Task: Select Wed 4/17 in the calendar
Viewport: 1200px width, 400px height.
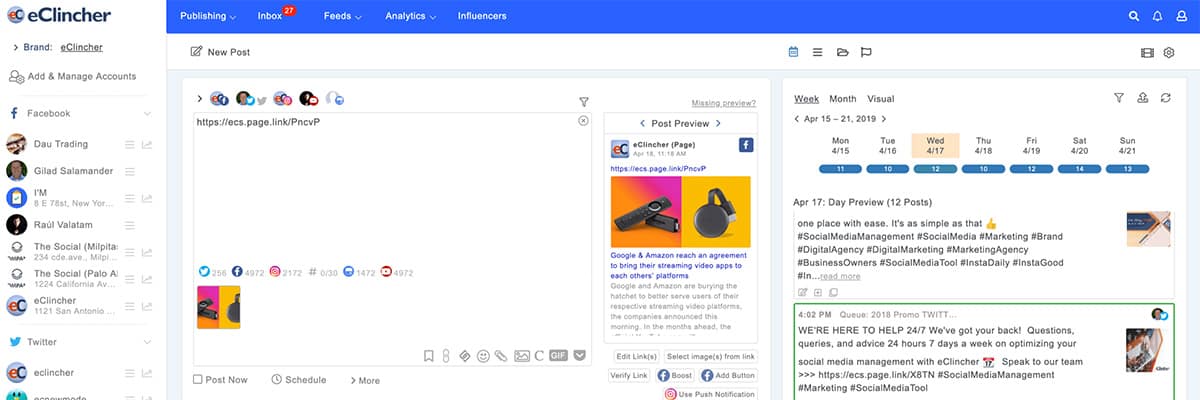Action: click(x=935, y=146)
